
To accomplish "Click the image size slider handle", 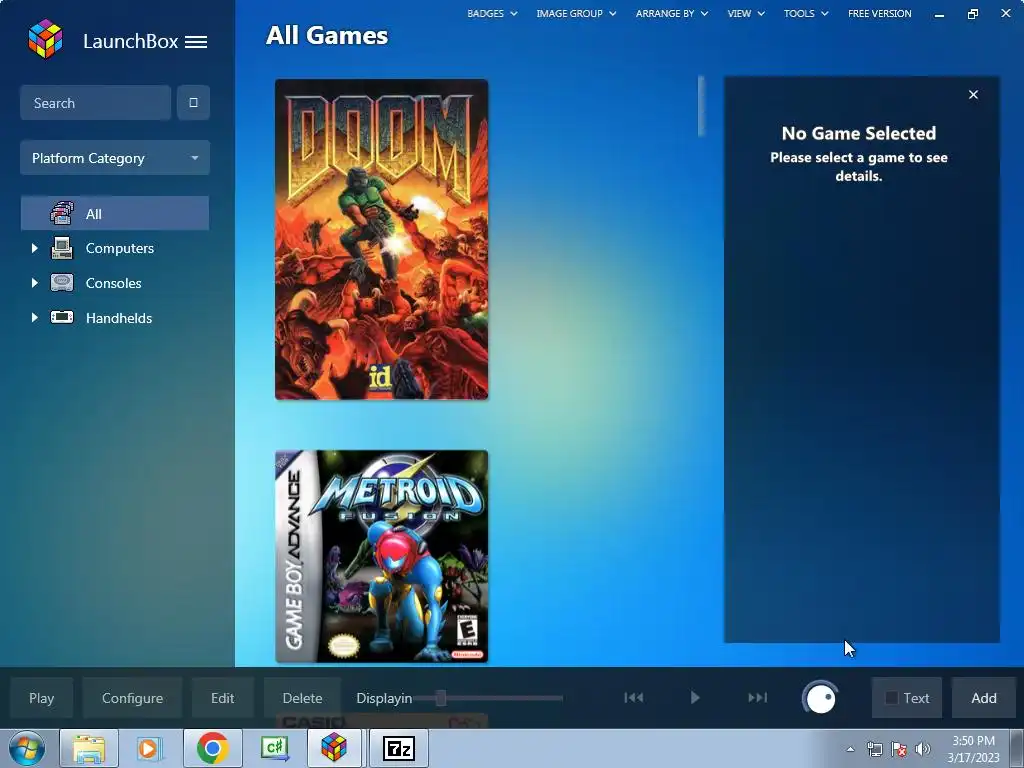I will (x=441, y=698).
